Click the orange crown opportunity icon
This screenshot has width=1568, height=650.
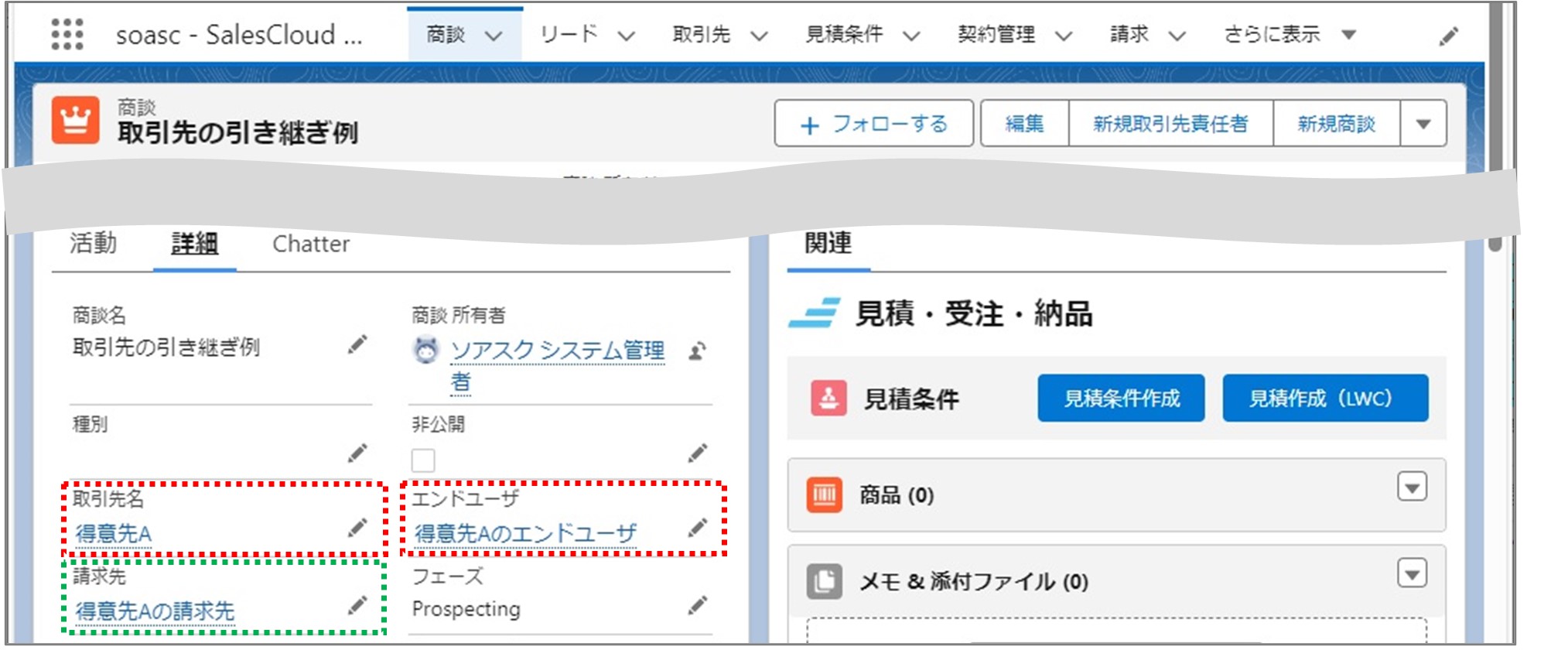coord(76,121)
